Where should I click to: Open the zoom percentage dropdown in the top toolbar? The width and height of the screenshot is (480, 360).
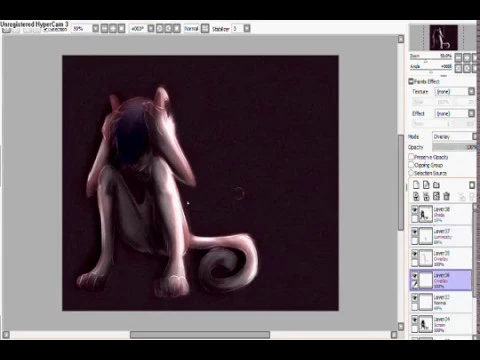[96, 29]
